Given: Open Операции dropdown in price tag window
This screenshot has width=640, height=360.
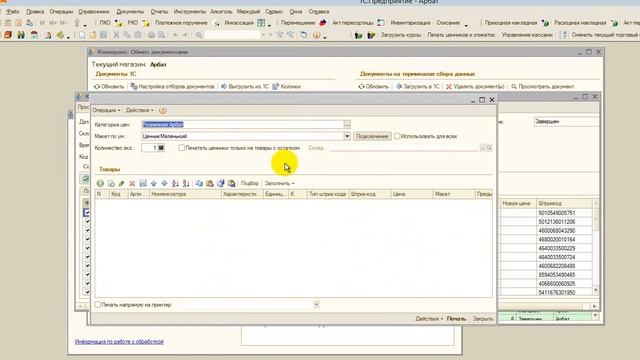Looking at the screenshot, I should point(106,110).
